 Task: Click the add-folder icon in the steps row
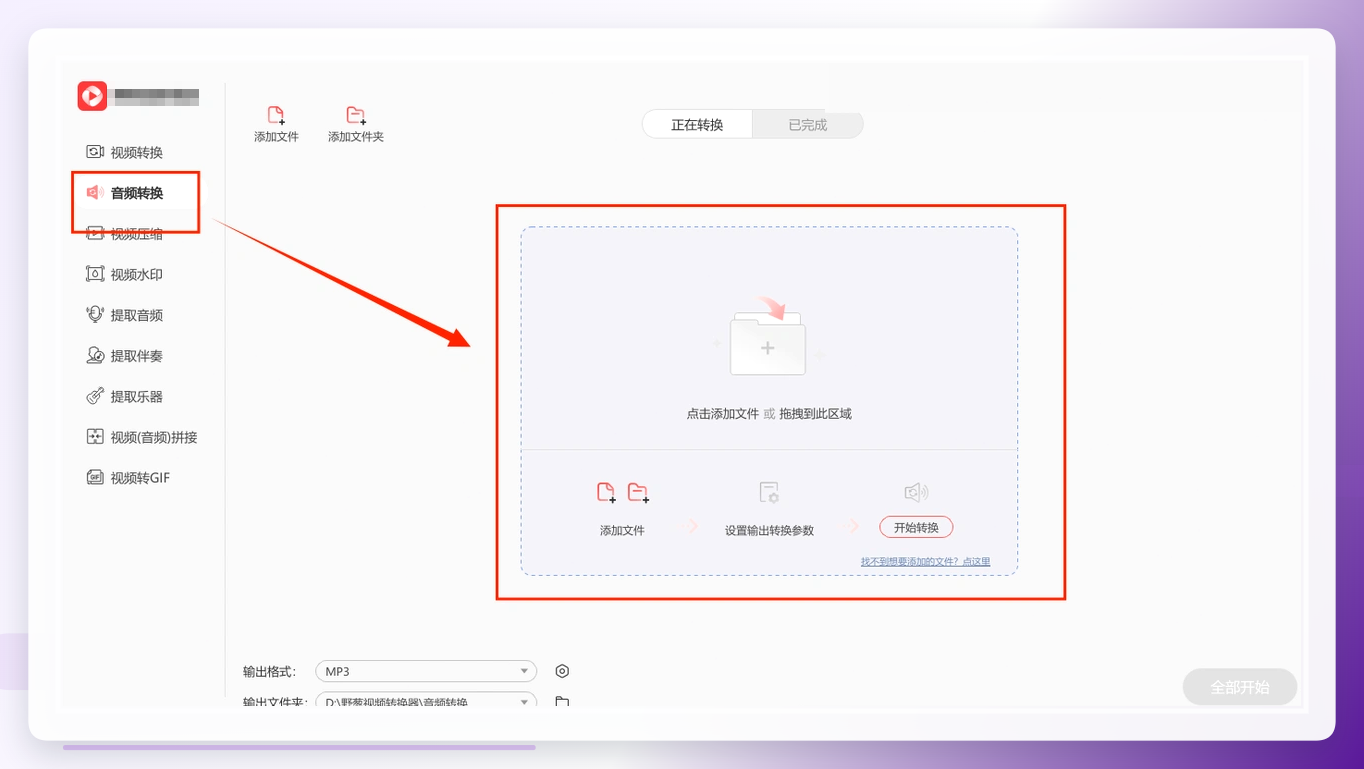(638, 492)
